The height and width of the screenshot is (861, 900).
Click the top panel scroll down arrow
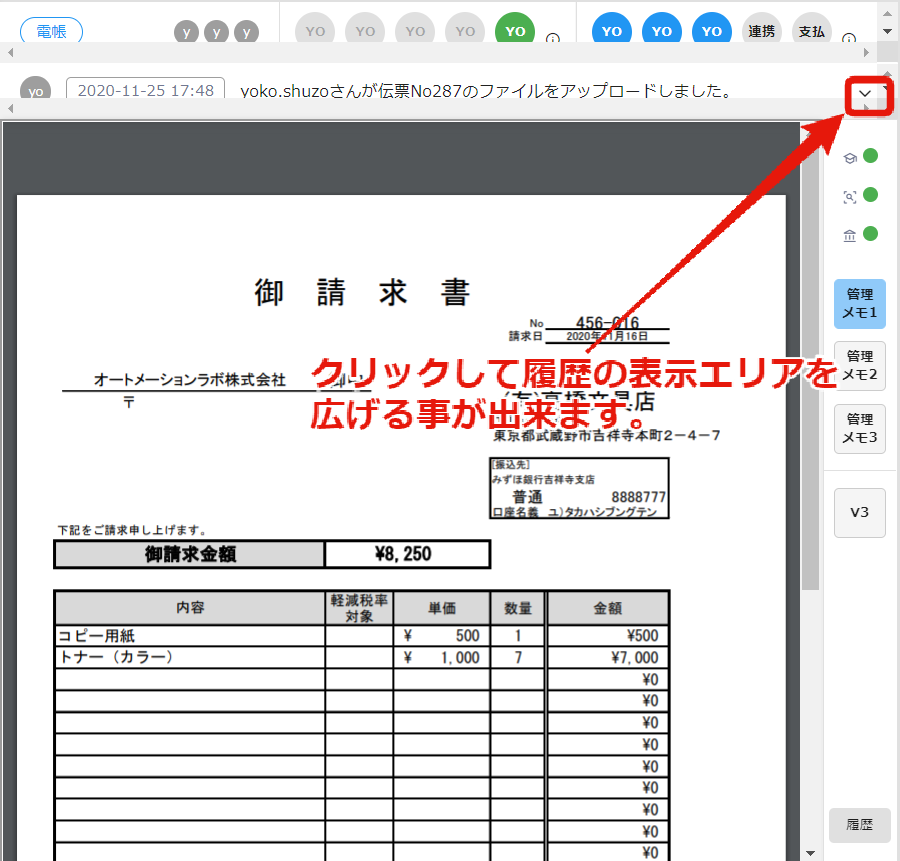point(887,32)
